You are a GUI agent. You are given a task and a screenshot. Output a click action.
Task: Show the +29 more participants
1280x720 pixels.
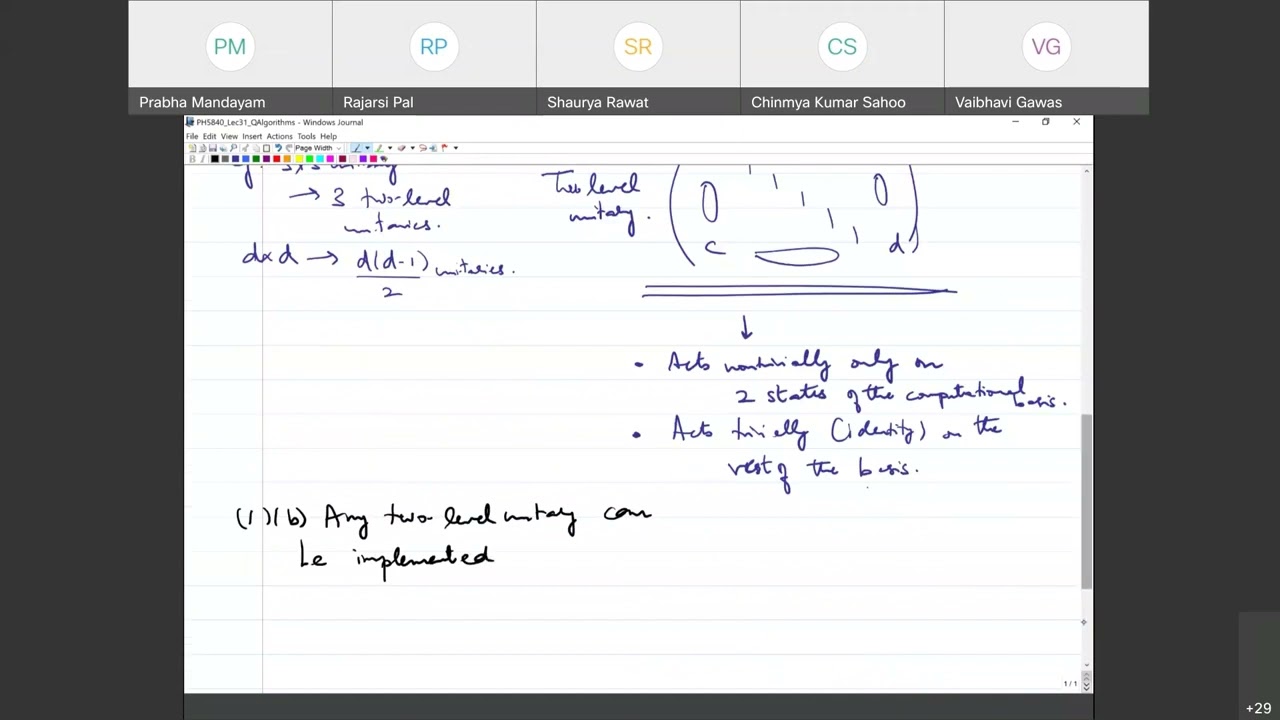pos(1258,708)
